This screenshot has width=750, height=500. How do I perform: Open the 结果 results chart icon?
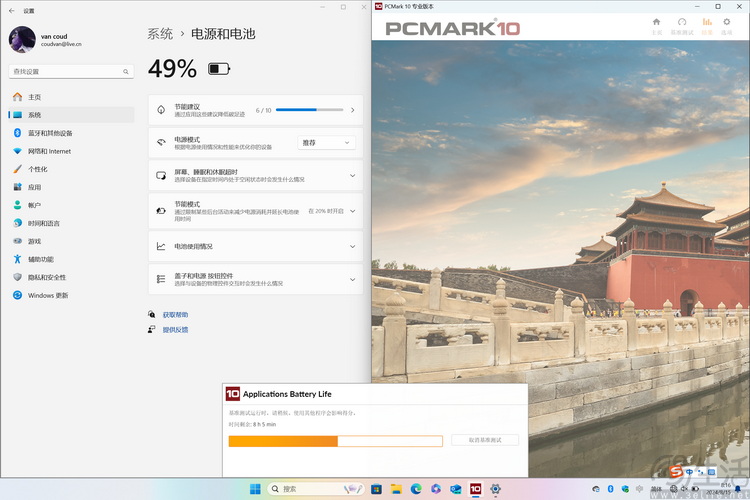pos(707,24)
